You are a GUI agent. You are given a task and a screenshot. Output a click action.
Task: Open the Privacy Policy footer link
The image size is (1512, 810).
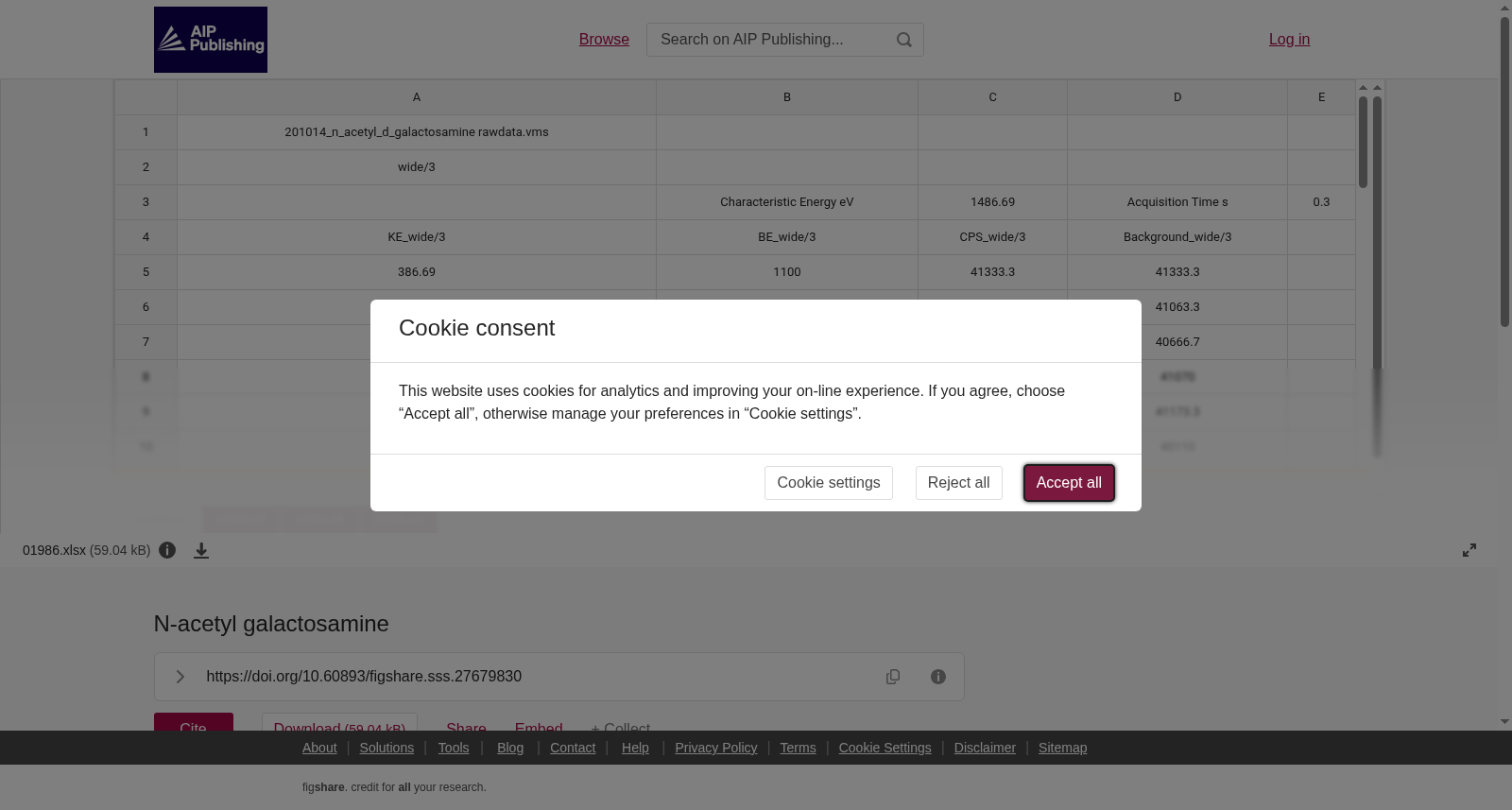[x=716, y=748]
